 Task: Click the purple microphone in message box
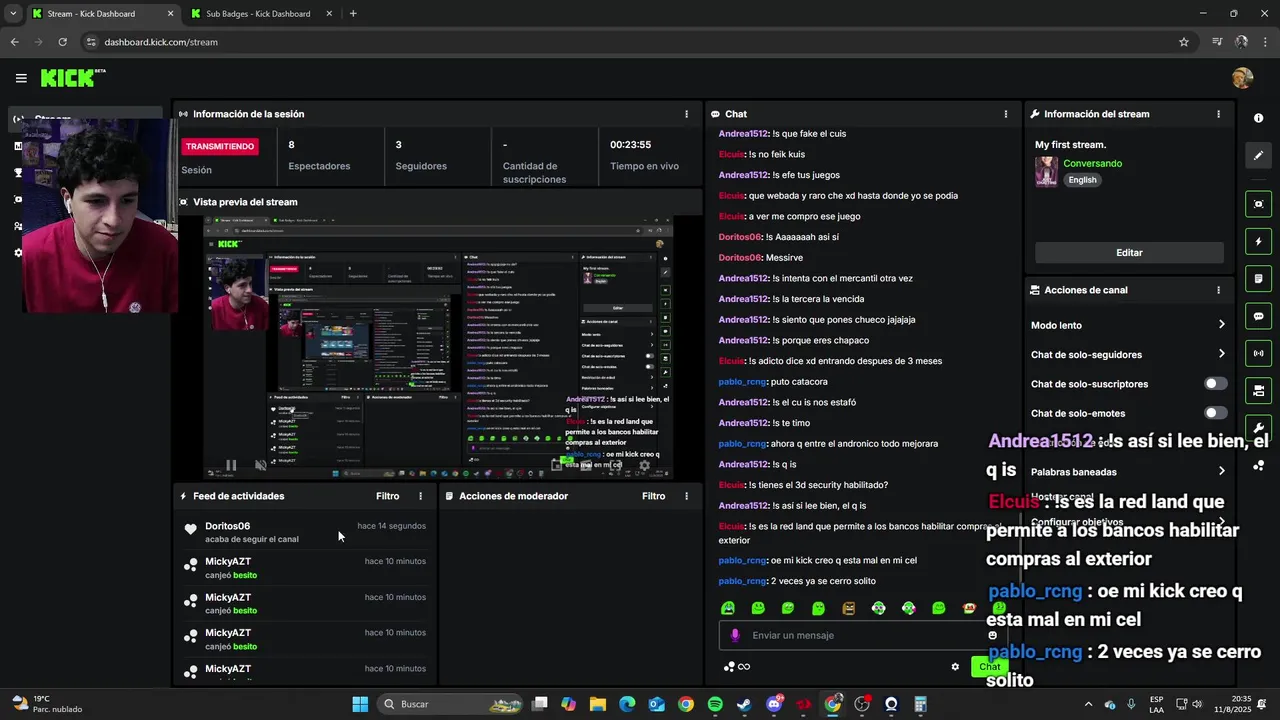point(735,635)
